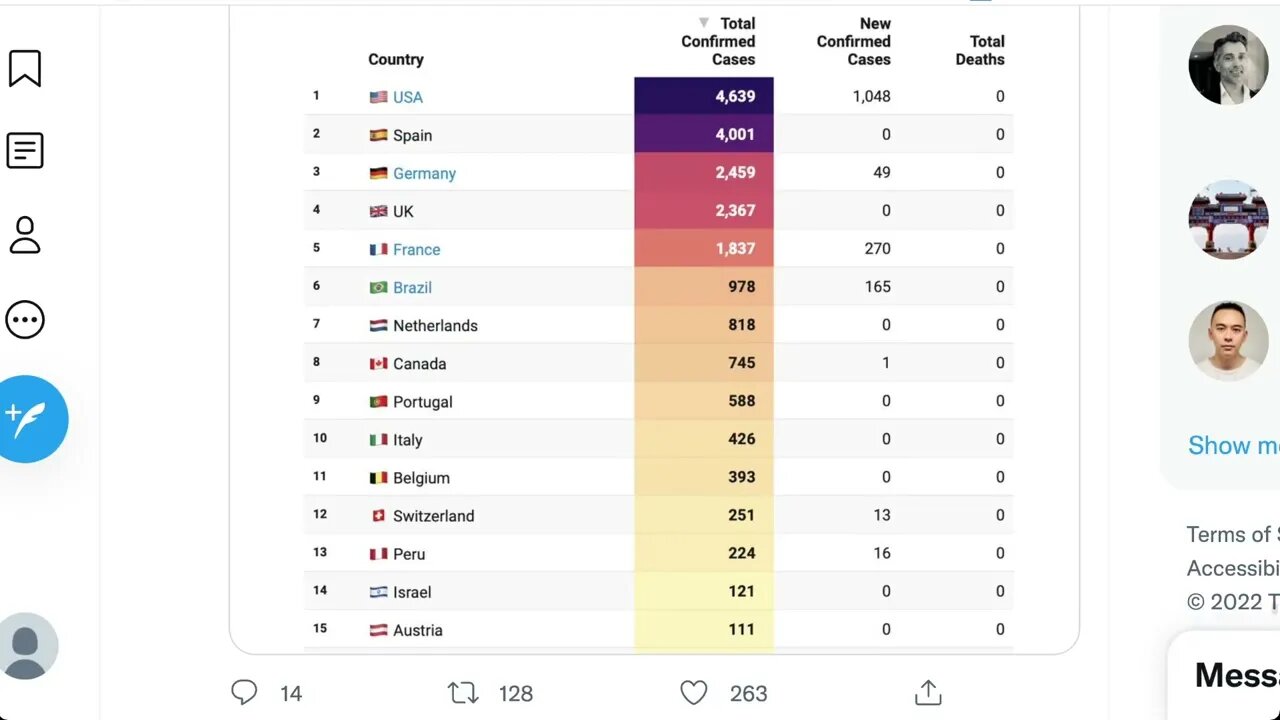Sort by Total Confirmed Cases arrow
Screen dimensions: 1280x720
pos(704,23)
